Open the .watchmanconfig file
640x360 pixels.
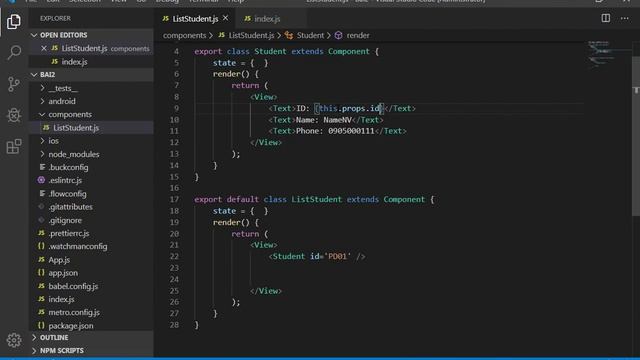(91, 247)
